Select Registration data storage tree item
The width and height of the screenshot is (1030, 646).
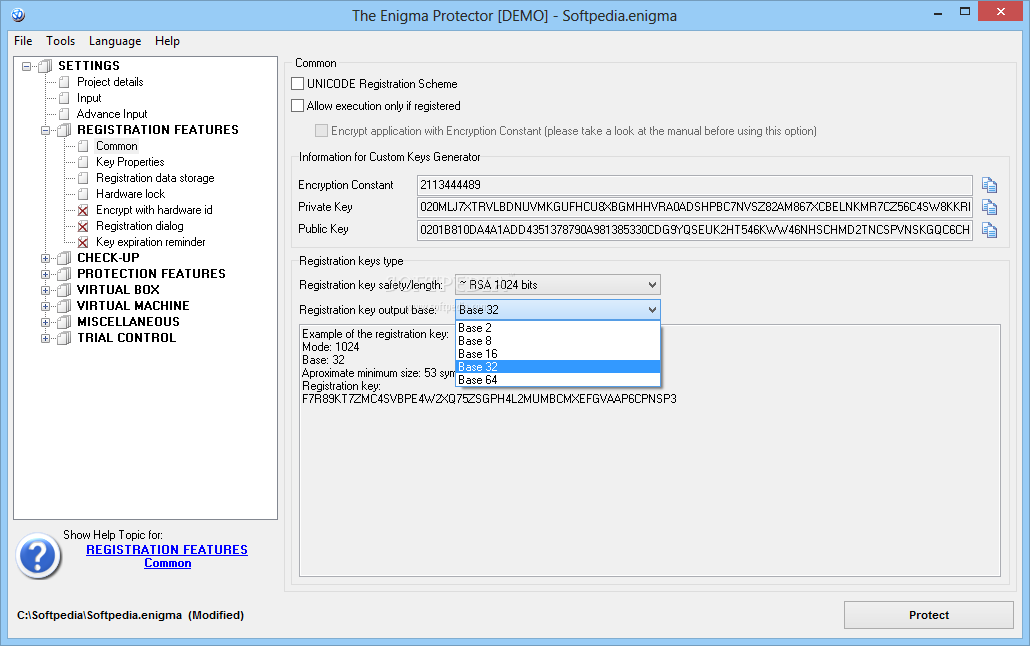[155, 178]
